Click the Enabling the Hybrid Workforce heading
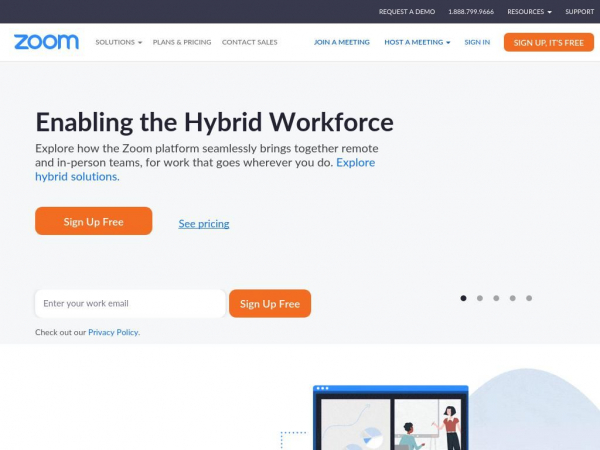This screenshot has height=450, width=600. pyautogui.click(x=214, y=122)
